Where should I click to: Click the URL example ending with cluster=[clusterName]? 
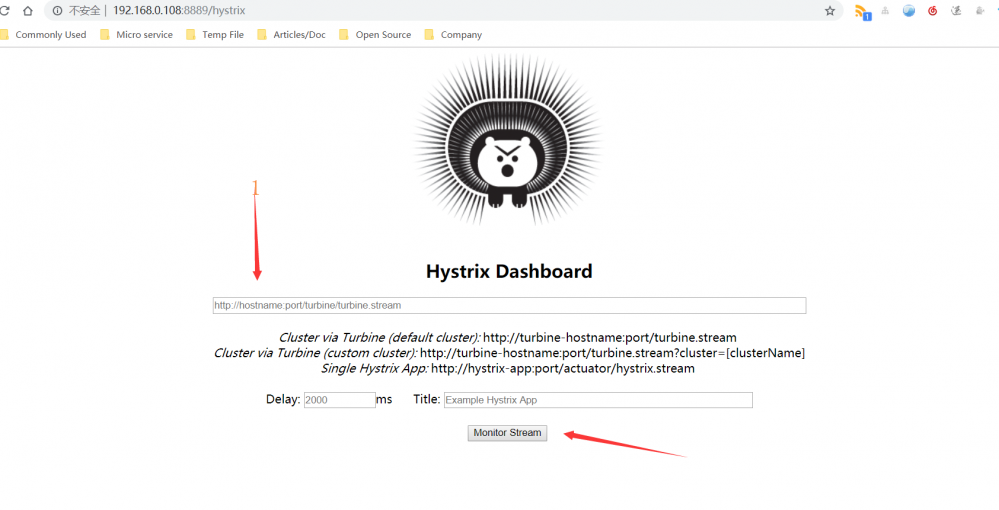coord(612,353)
